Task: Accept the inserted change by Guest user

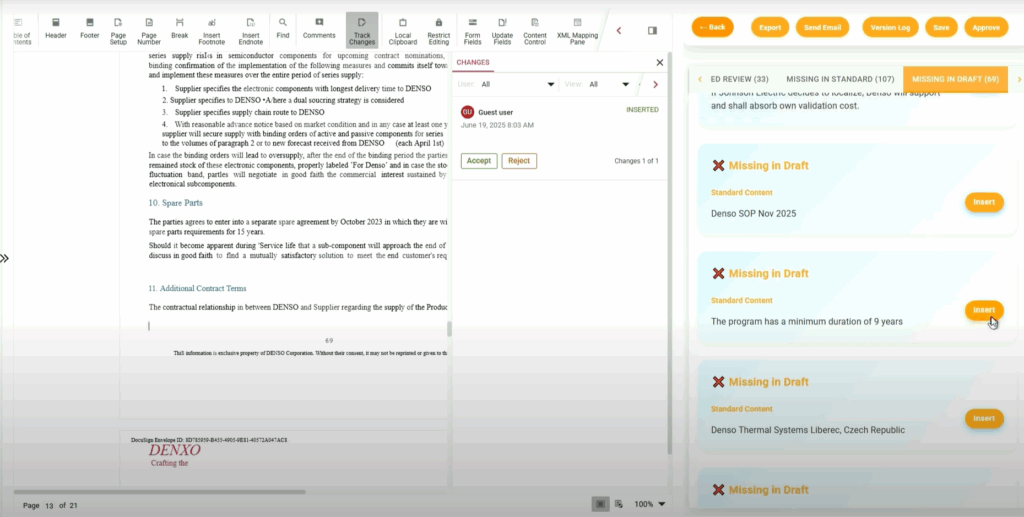Action: point(479,161)
